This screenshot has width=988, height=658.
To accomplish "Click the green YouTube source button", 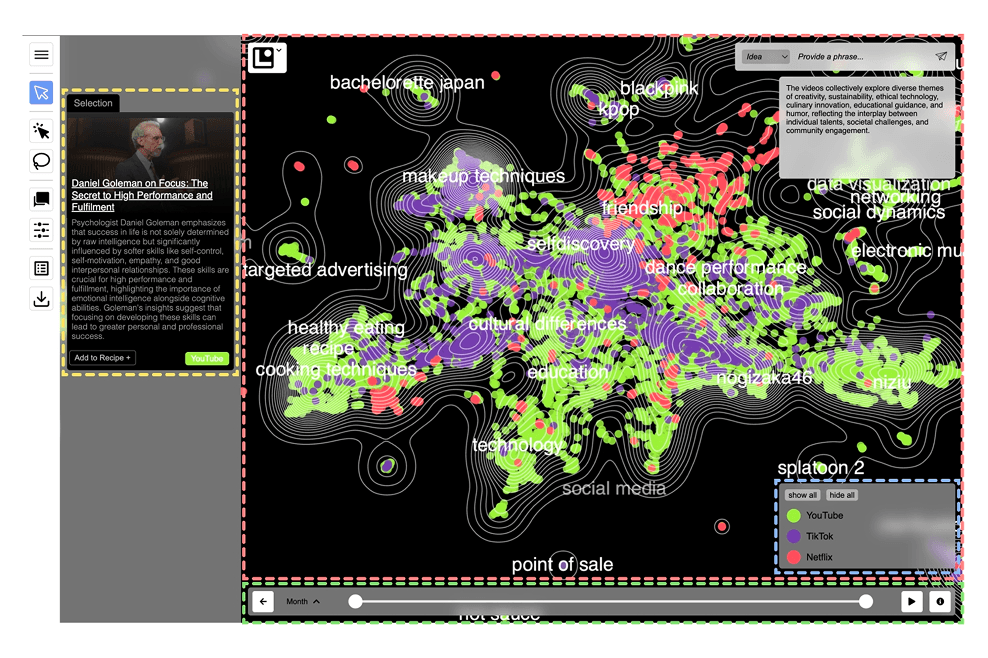I will [x=207, y=359].
